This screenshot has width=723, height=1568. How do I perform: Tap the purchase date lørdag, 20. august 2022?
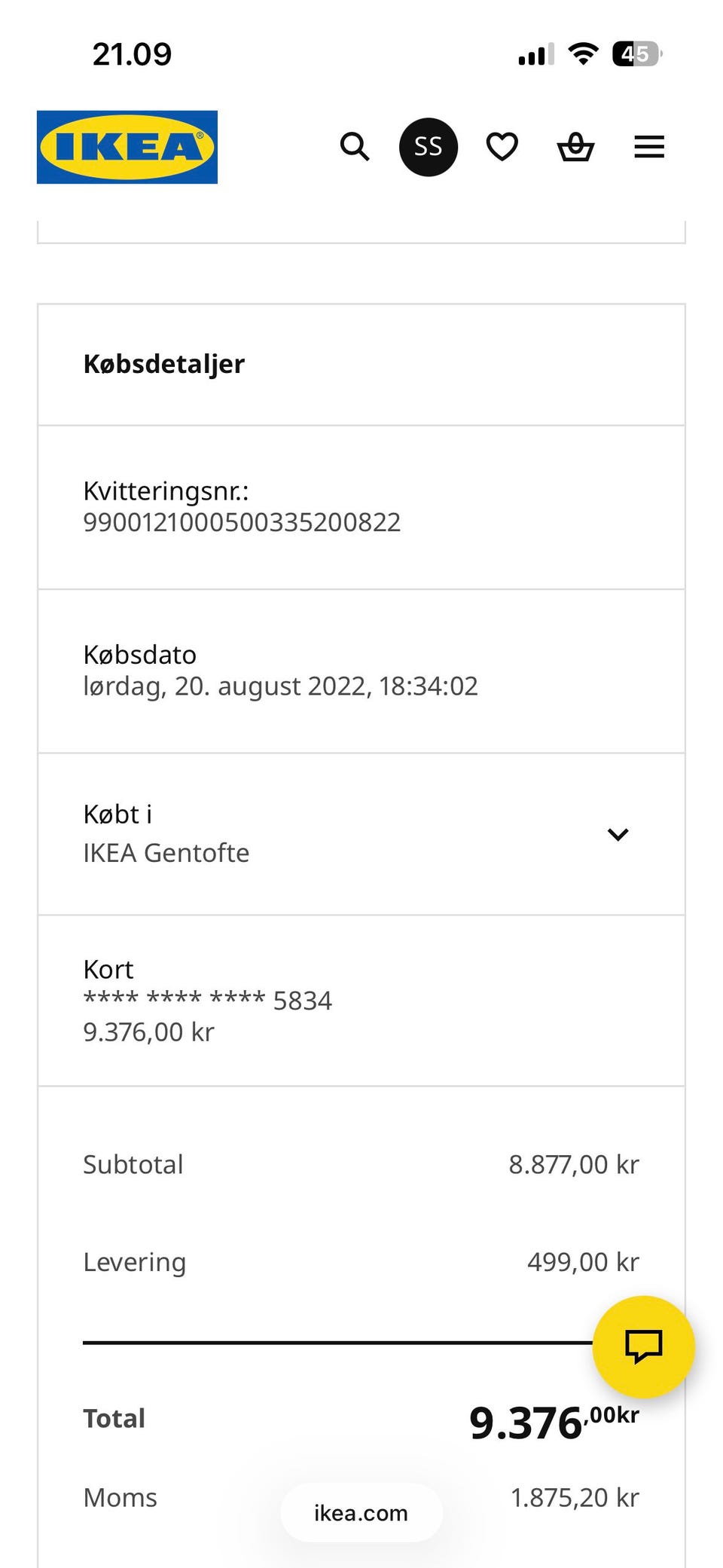[280, 686]
